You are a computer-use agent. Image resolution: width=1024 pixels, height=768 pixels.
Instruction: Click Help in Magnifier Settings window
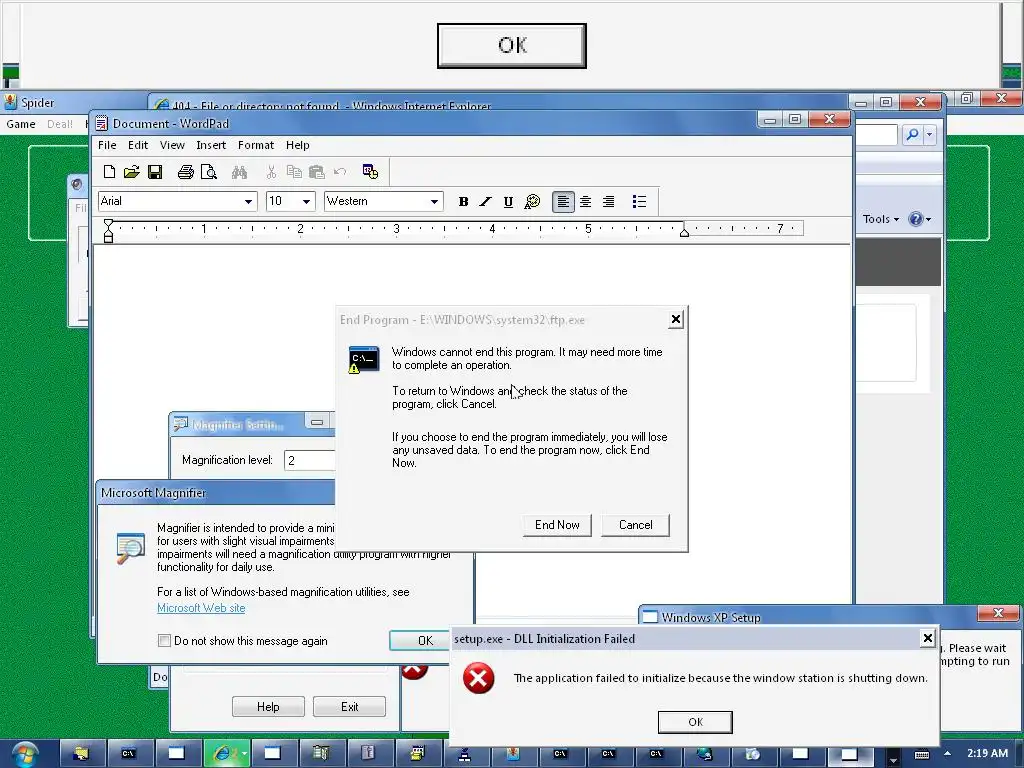pos(268,707)
